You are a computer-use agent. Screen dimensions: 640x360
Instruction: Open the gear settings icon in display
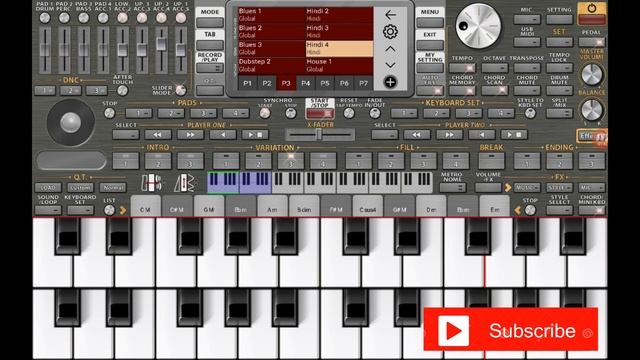pyautogui.click(x=390, y=32)
